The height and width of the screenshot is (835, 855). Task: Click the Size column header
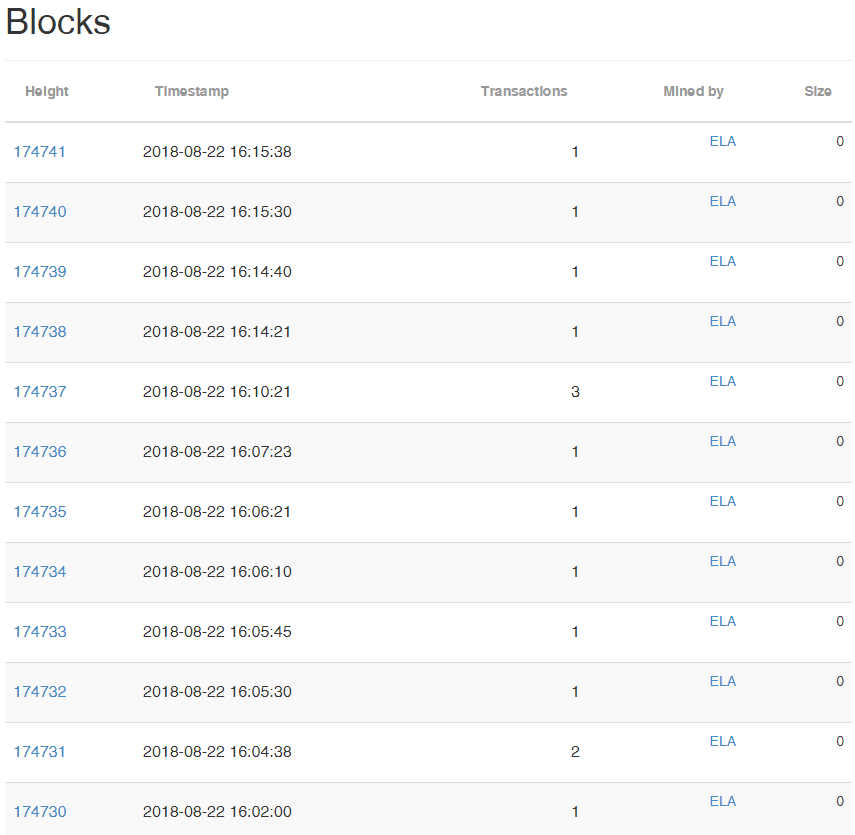pos(818,91)
